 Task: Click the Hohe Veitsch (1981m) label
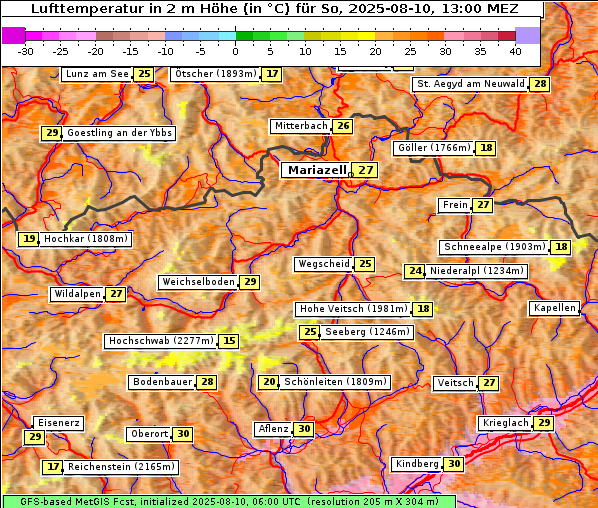[x=354, y=309]
